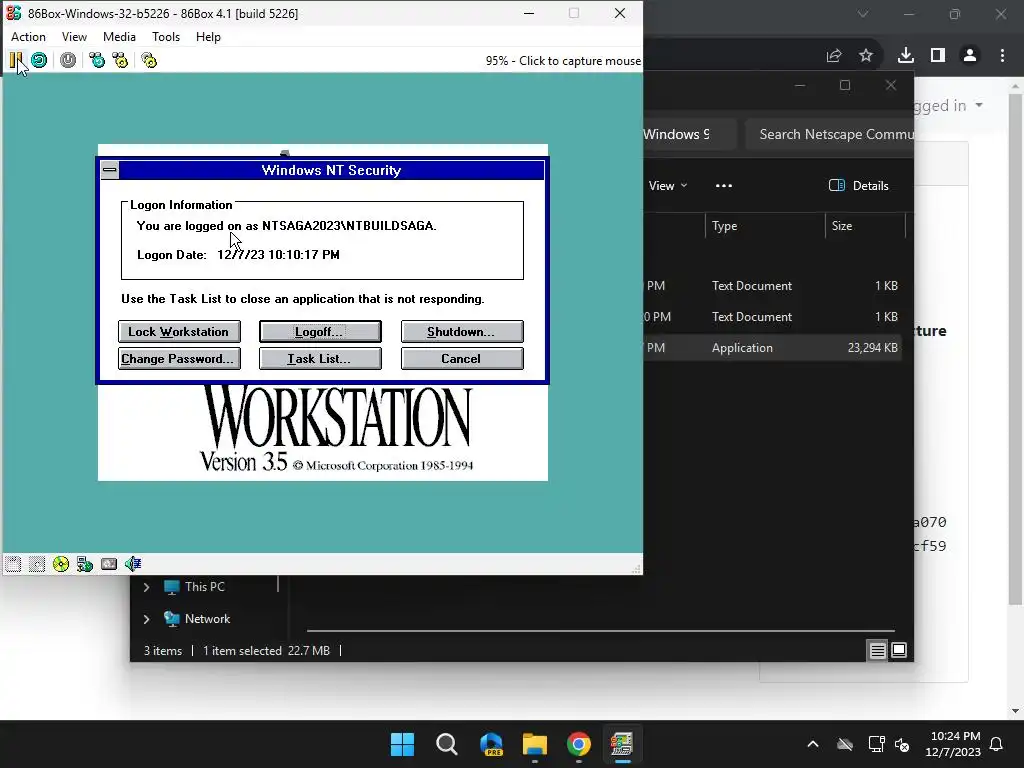
Task: Cancel the Windows NT Security dialog
Action: tap(462, 359)
